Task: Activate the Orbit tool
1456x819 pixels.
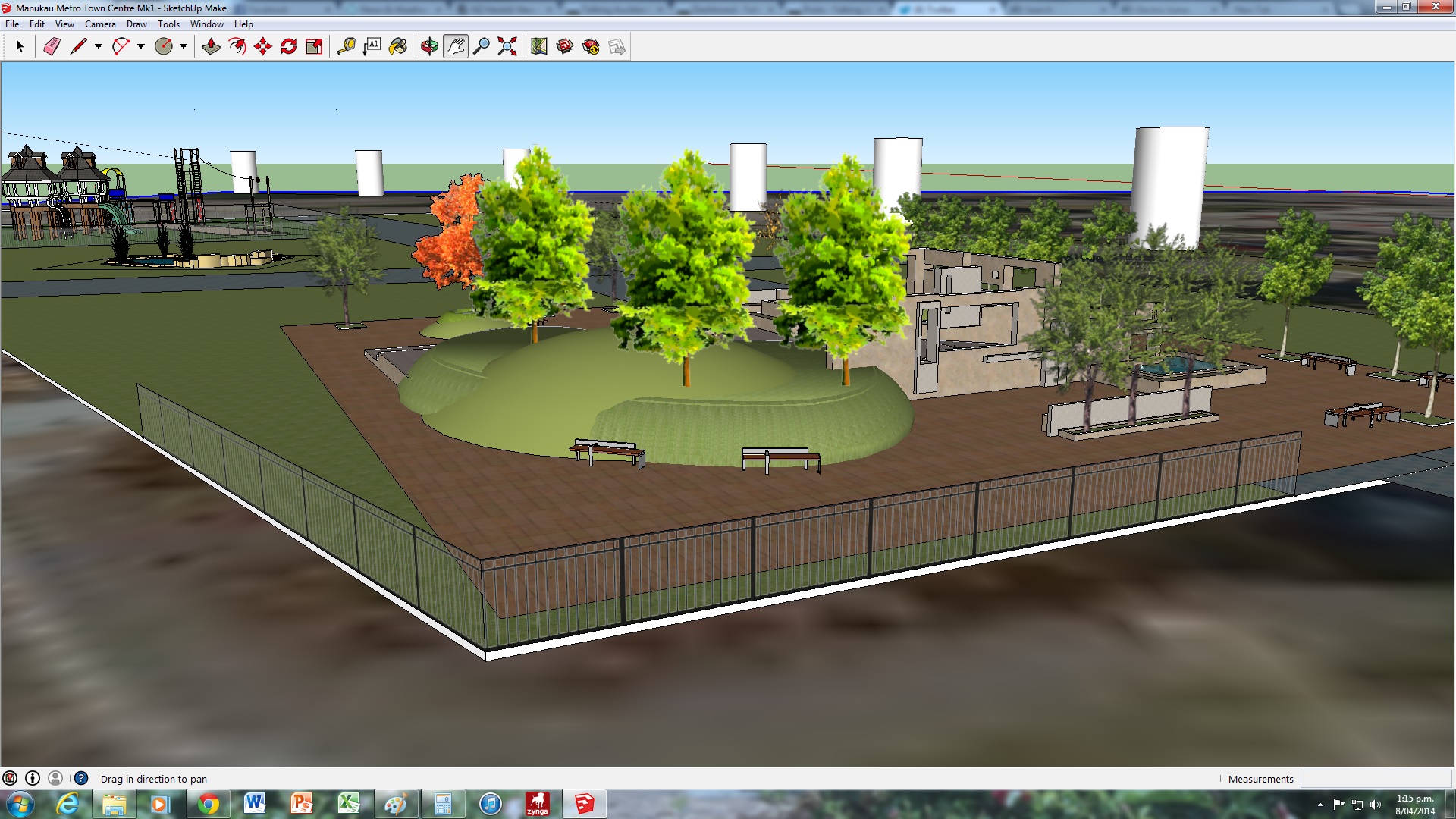Action: point(429,47)
